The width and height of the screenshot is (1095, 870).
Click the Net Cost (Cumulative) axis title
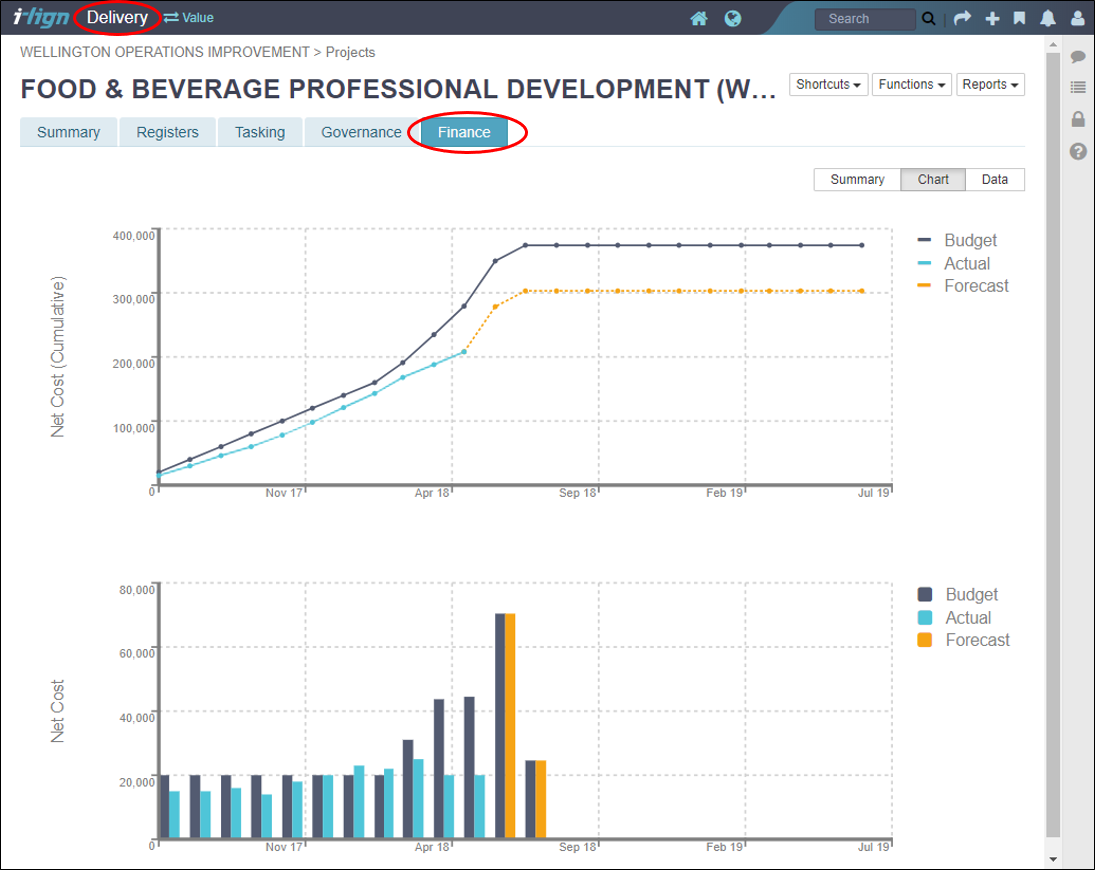58,357
